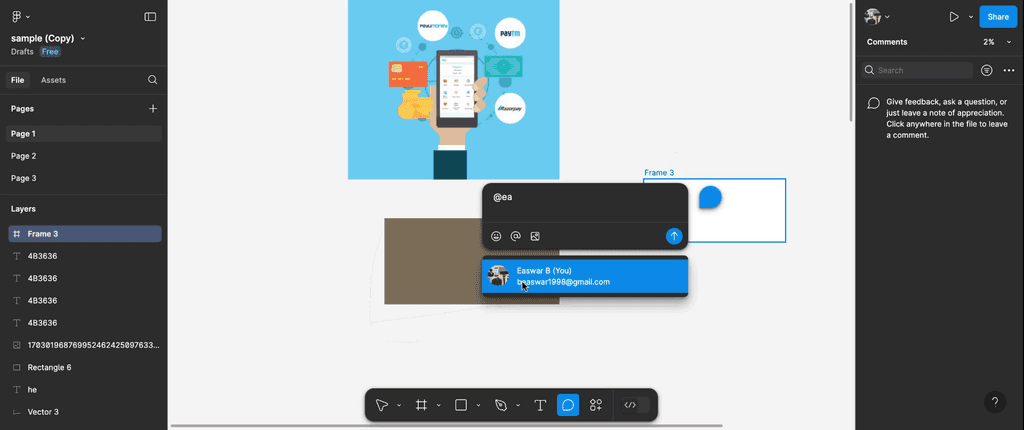The width and height of the screenshot is (1024, 430).
Task: Click the payment illustration image on canvas
Action: (x=453, y=90)
